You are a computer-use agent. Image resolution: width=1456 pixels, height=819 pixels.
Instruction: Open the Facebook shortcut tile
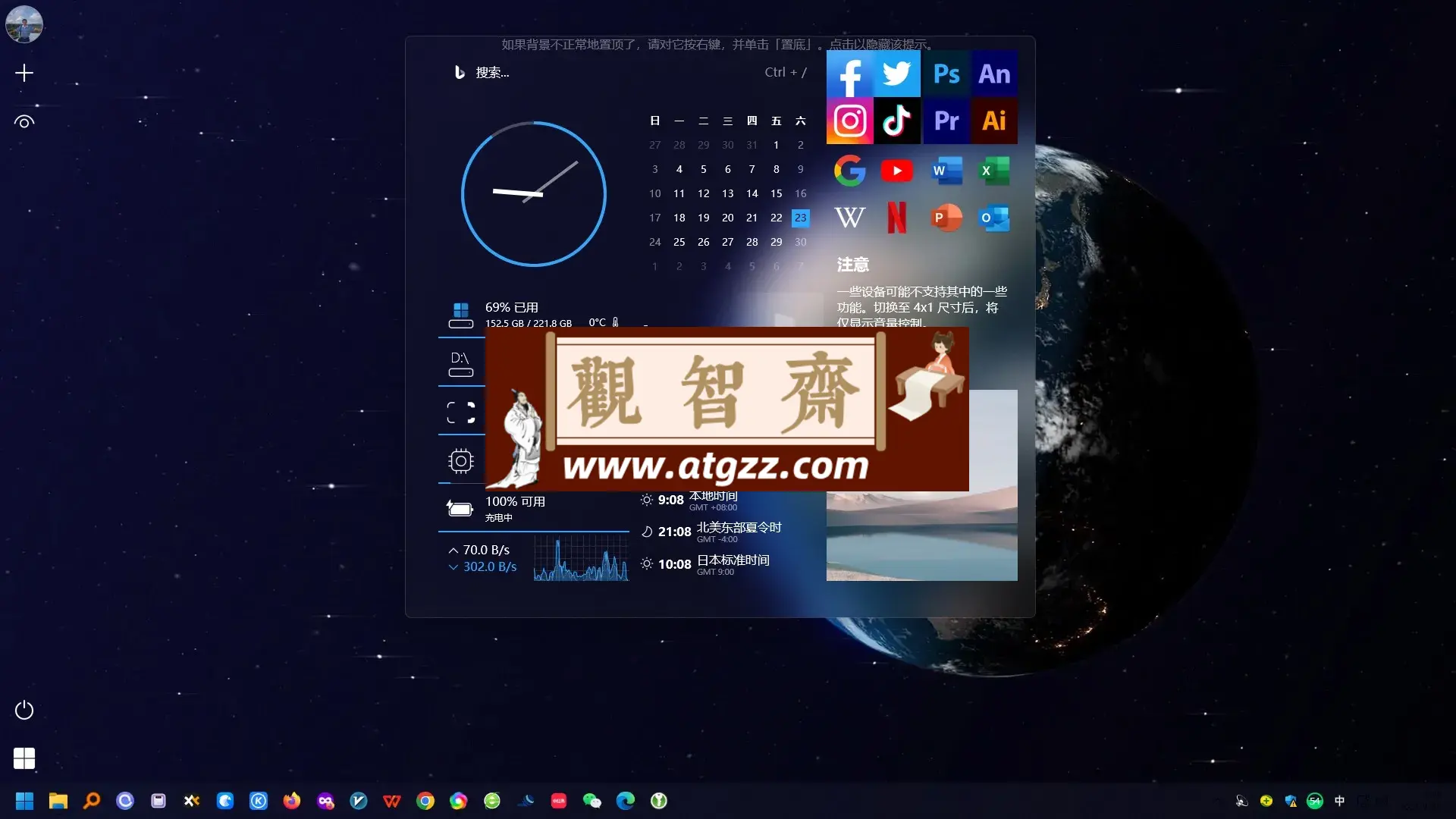(x=850, y=74)
